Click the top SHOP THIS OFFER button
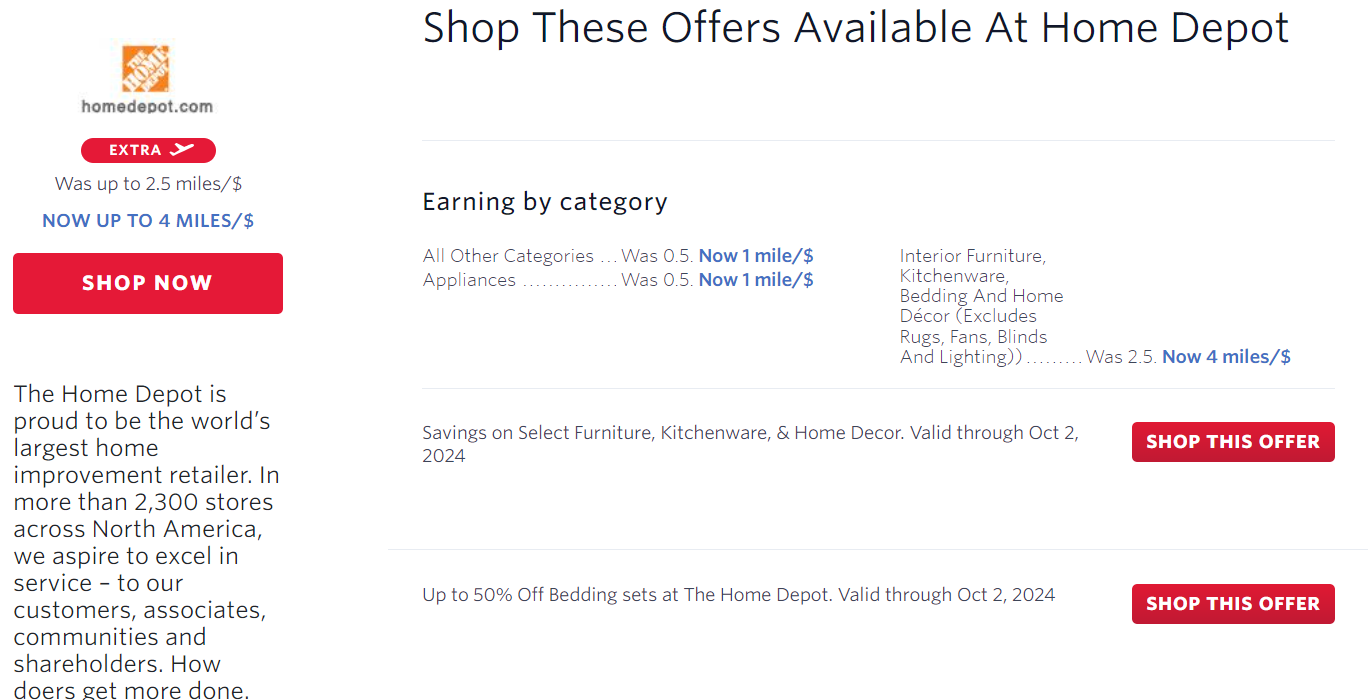 point(1232,441)
